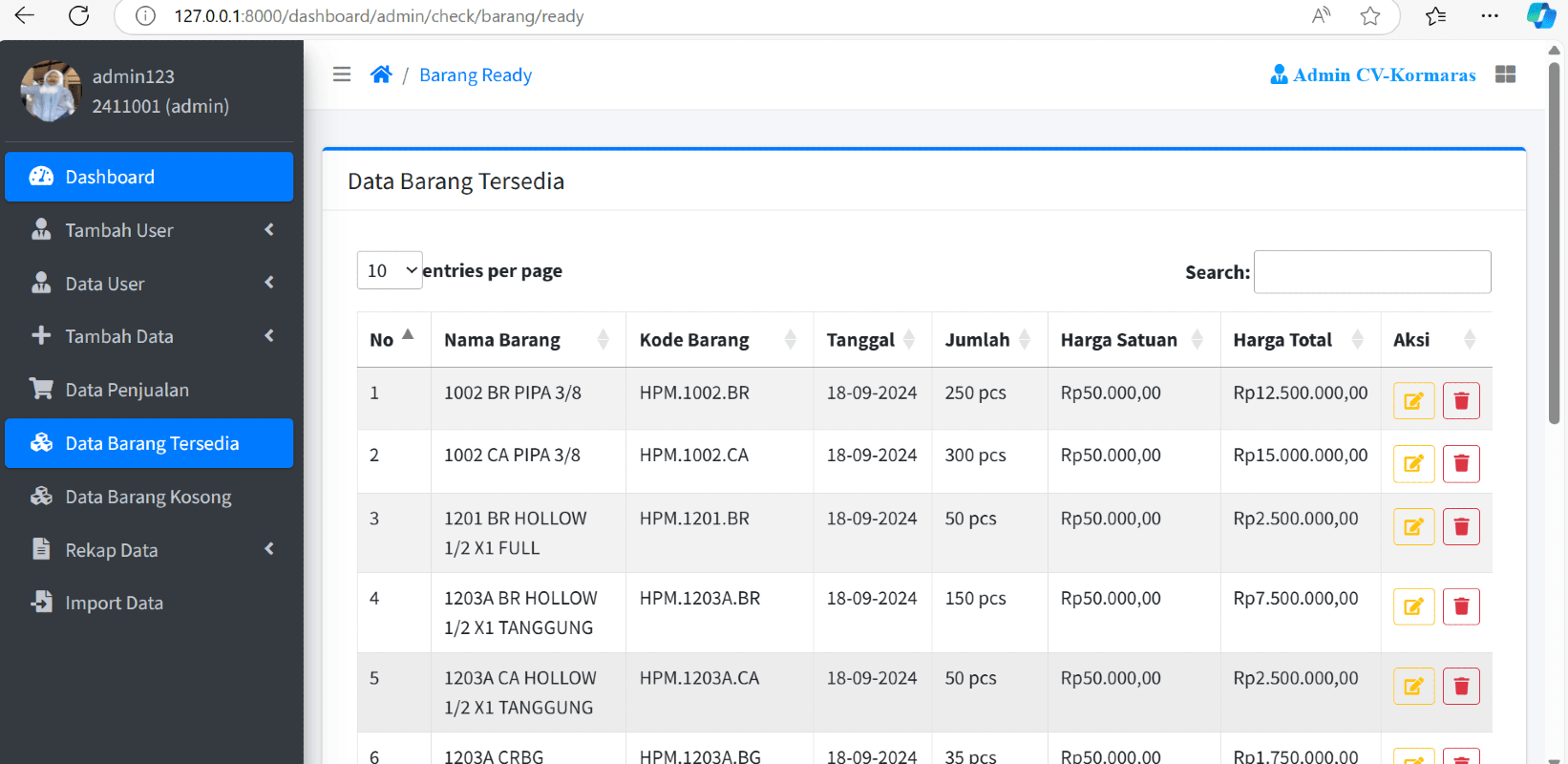Click sidebar username admin123
This screenshot has height=764, width=1568.
pos(133,76)
